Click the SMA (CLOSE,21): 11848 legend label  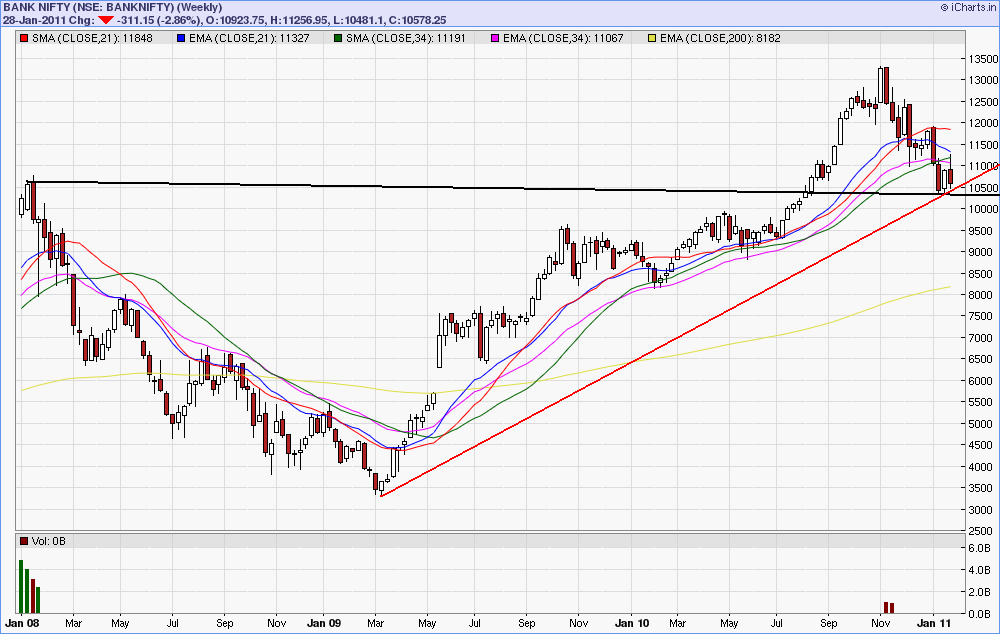[92, 38]
